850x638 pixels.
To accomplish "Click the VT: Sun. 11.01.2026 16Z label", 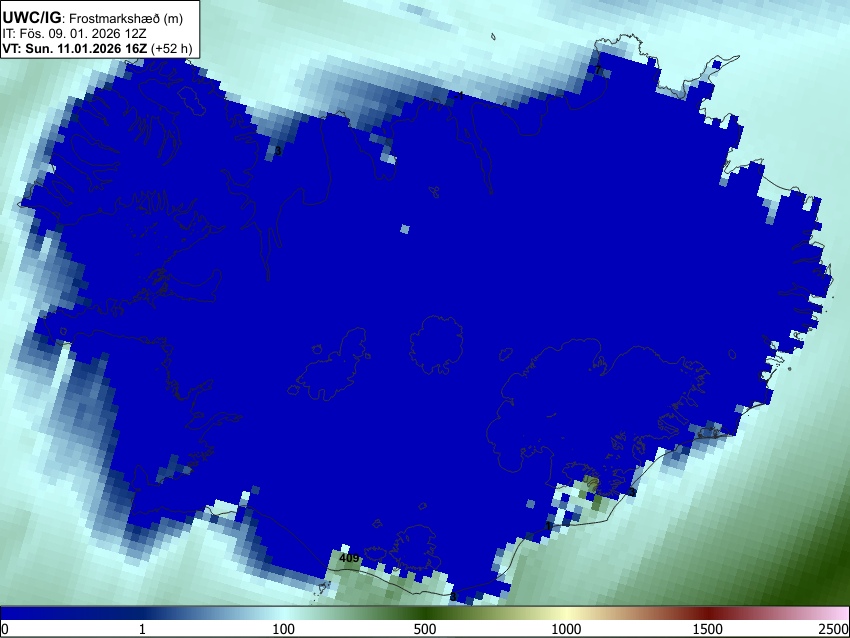I will 74,48.
